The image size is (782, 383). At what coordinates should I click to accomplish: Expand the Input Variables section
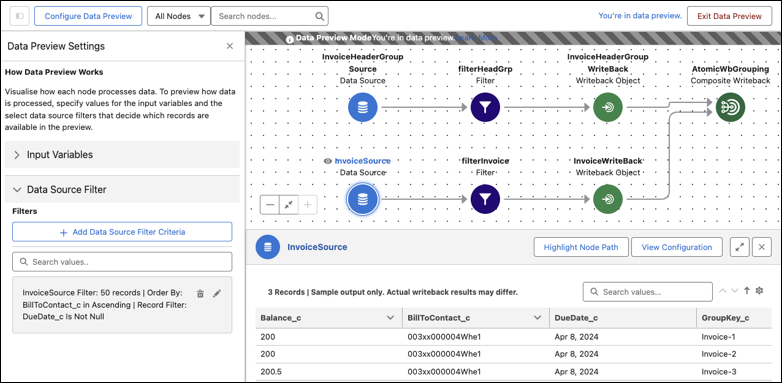tap(122, 155)
